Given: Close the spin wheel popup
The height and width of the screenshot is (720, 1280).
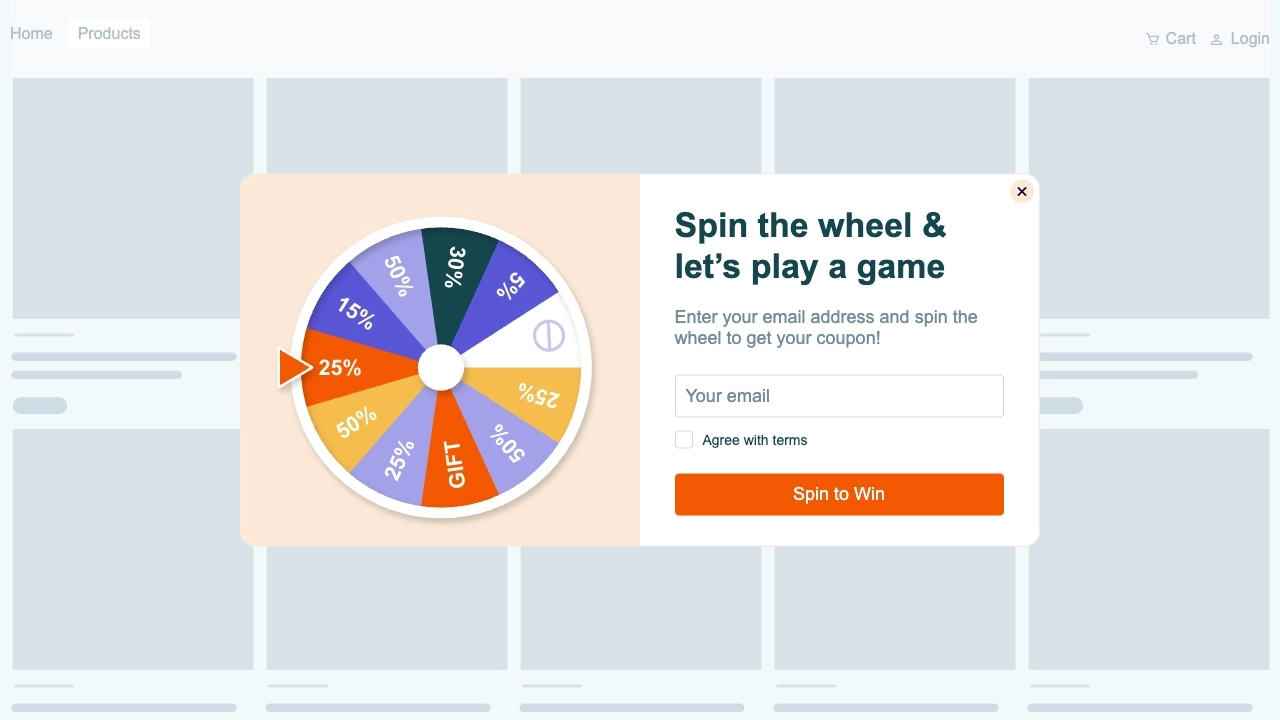Looking at the screenshot, I should tap(1021, 191).
